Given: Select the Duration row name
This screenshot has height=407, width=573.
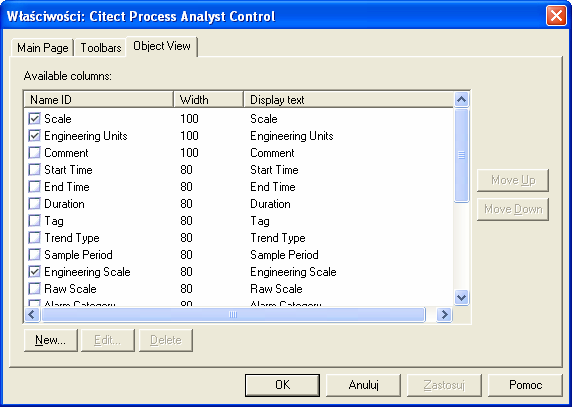Looking at the screenshot, I should (64, 204).
